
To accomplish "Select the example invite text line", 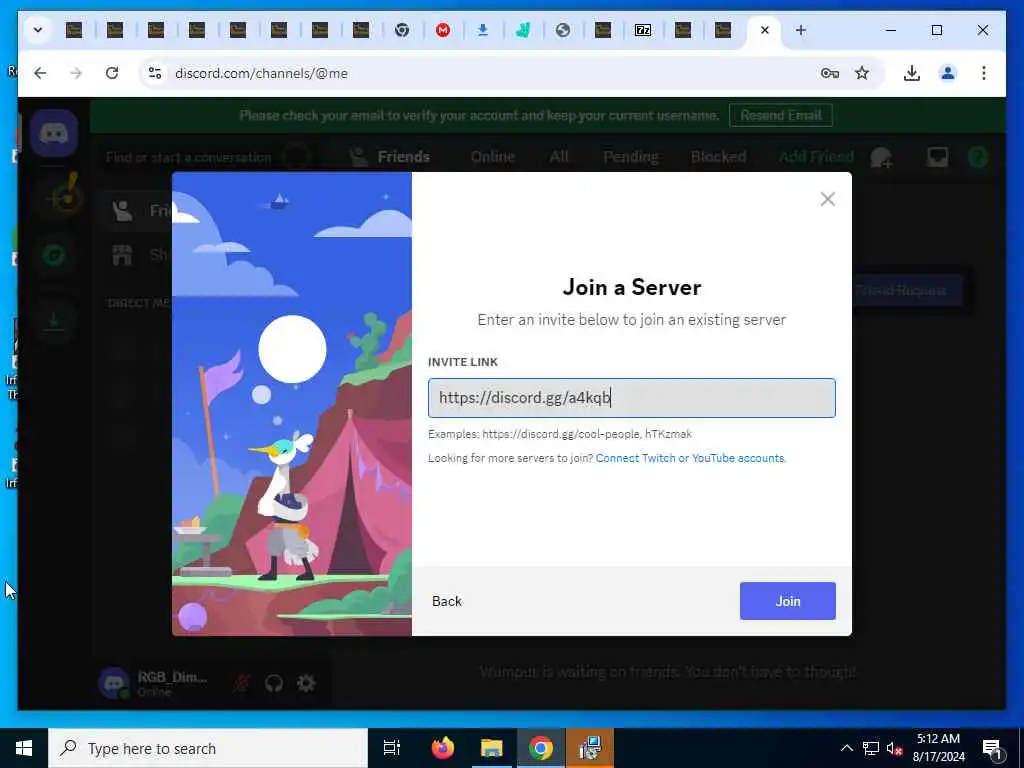I will coord(560,434).
